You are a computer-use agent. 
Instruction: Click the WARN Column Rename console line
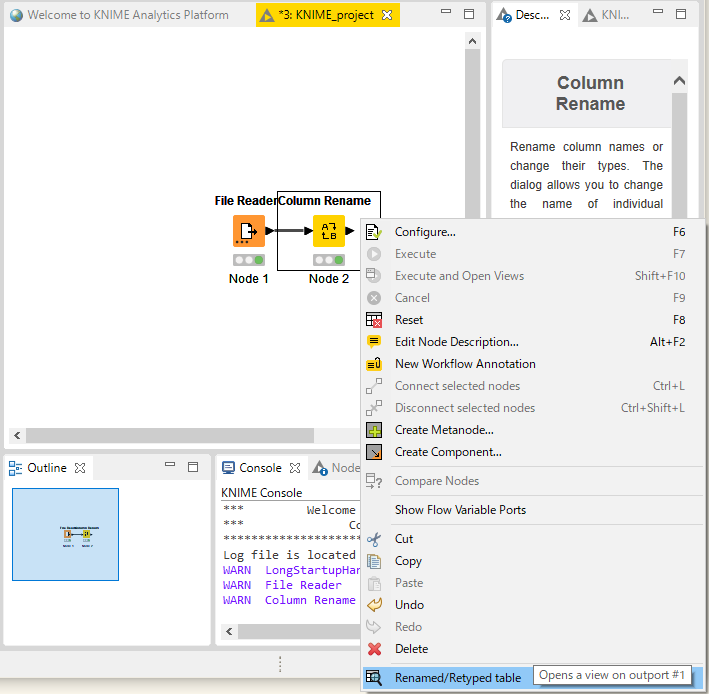[289, 600]
